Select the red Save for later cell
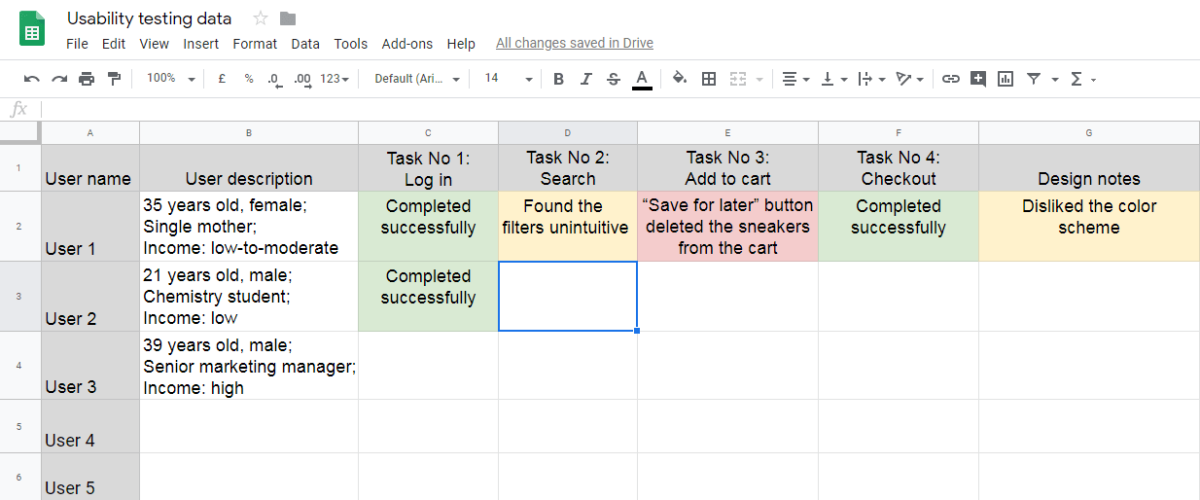1200x500 pixels. 728,227
